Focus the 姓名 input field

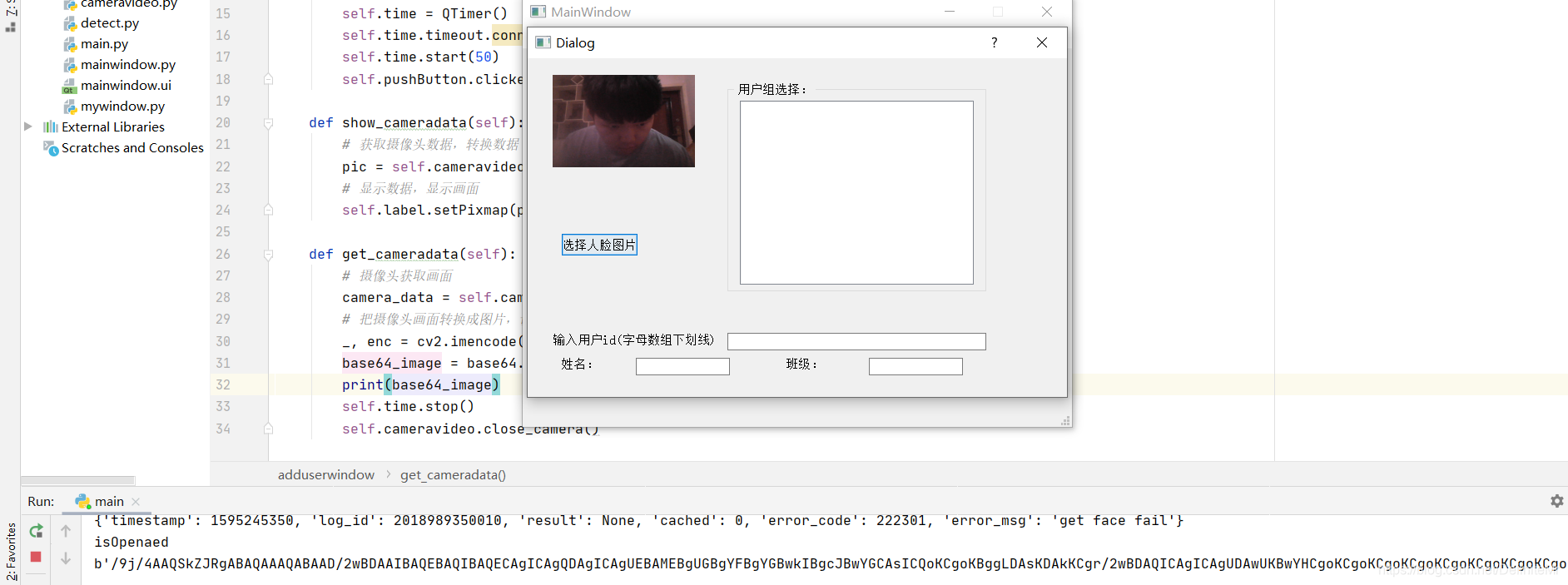tap(682, 366)
